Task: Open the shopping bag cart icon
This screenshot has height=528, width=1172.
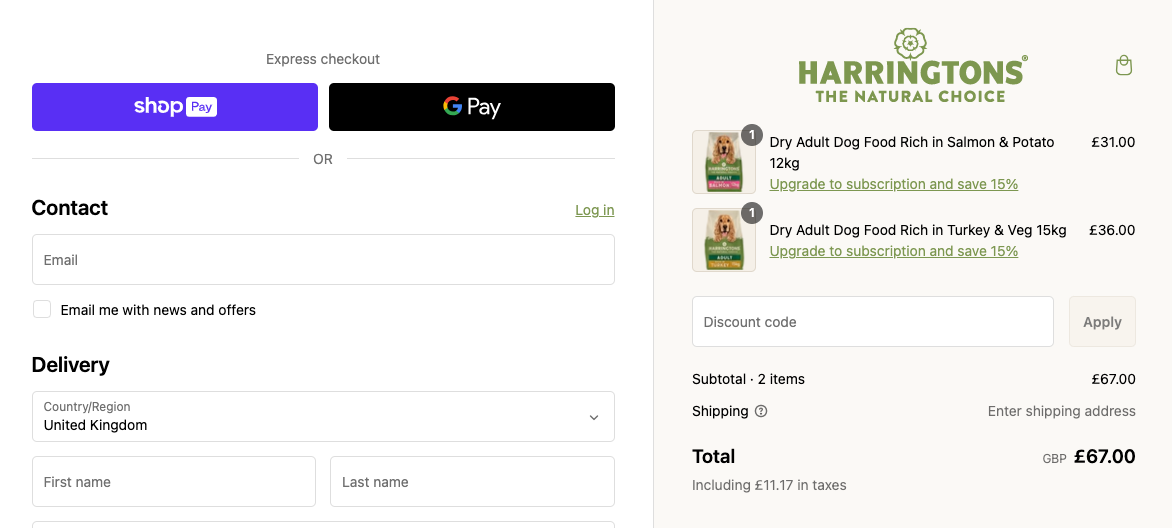Action: coord(1124,66)
